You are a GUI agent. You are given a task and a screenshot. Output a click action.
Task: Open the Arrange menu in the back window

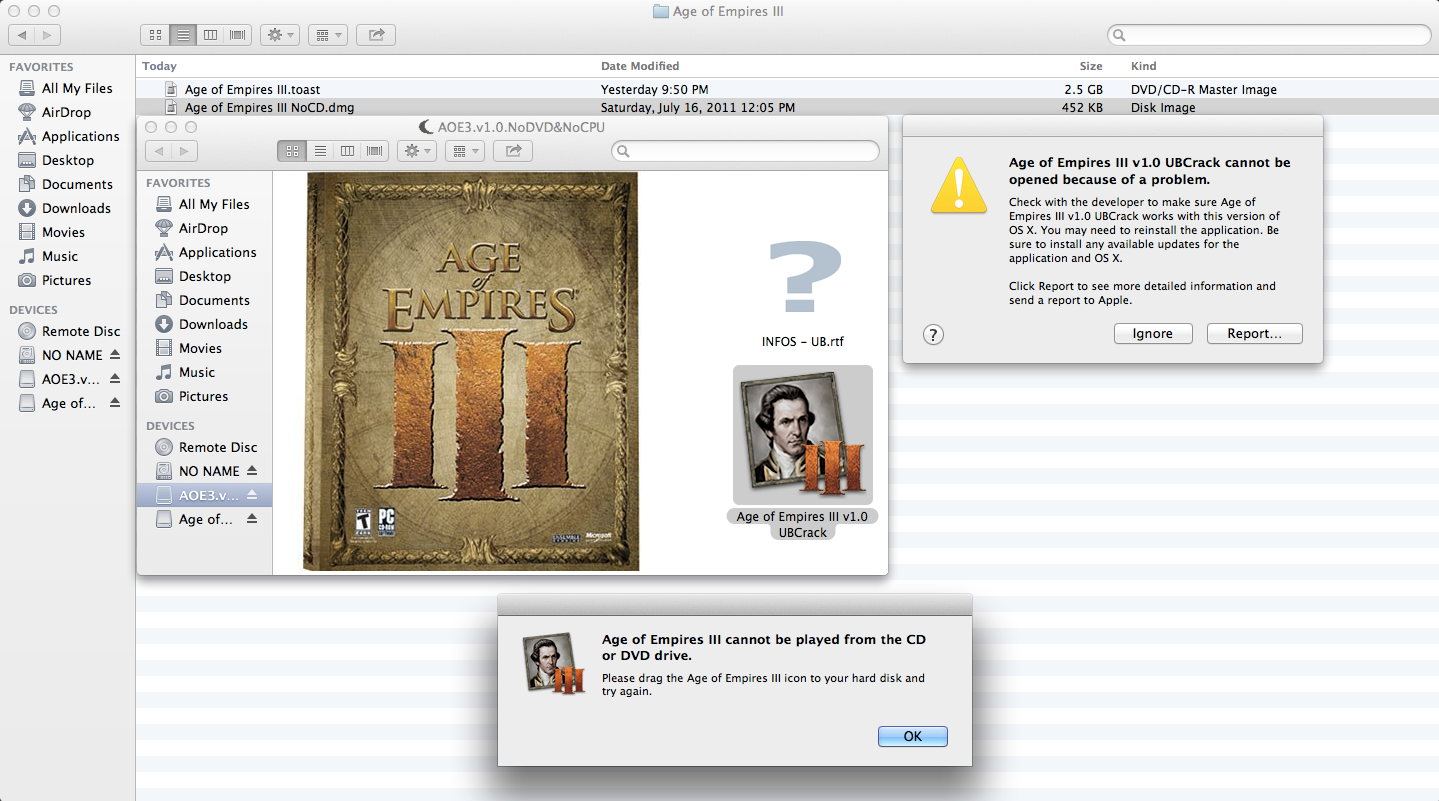coord(327,35)
